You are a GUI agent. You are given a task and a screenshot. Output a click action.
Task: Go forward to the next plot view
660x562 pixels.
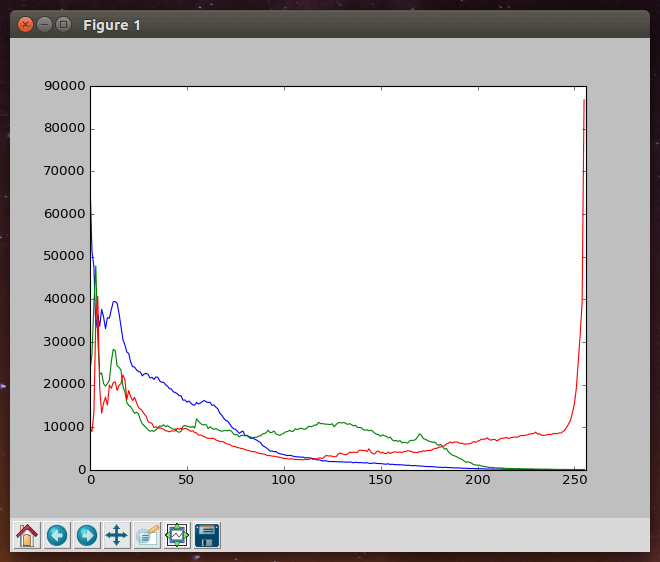pyautogui.click(x=87, y=535)
